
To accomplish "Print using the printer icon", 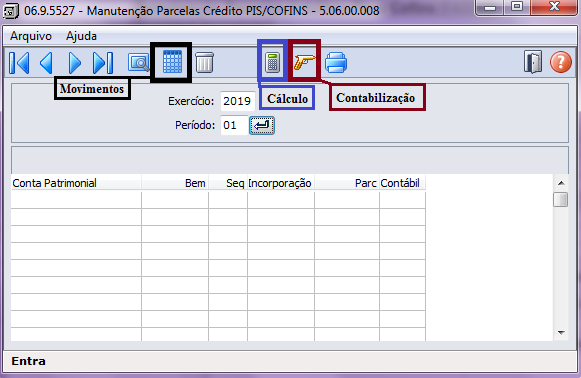I will click(x=336, y=62).
